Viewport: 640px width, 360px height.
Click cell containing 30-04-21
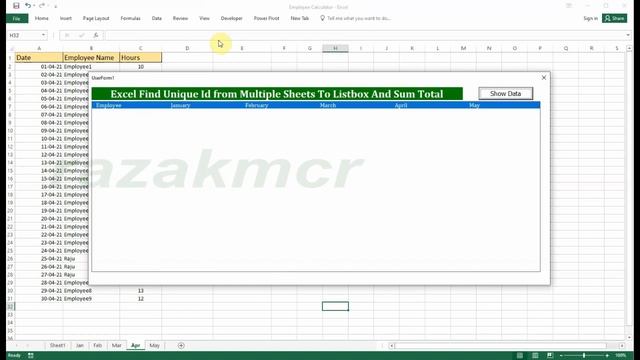[x=39, y=299]
